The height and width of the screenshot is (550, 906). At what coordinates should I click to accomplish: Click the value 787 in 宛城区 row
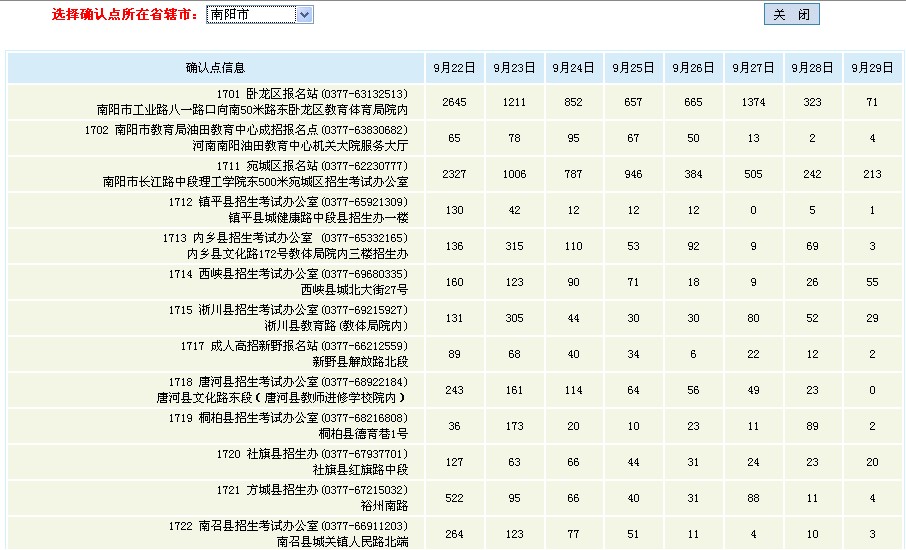coord(573,174)
